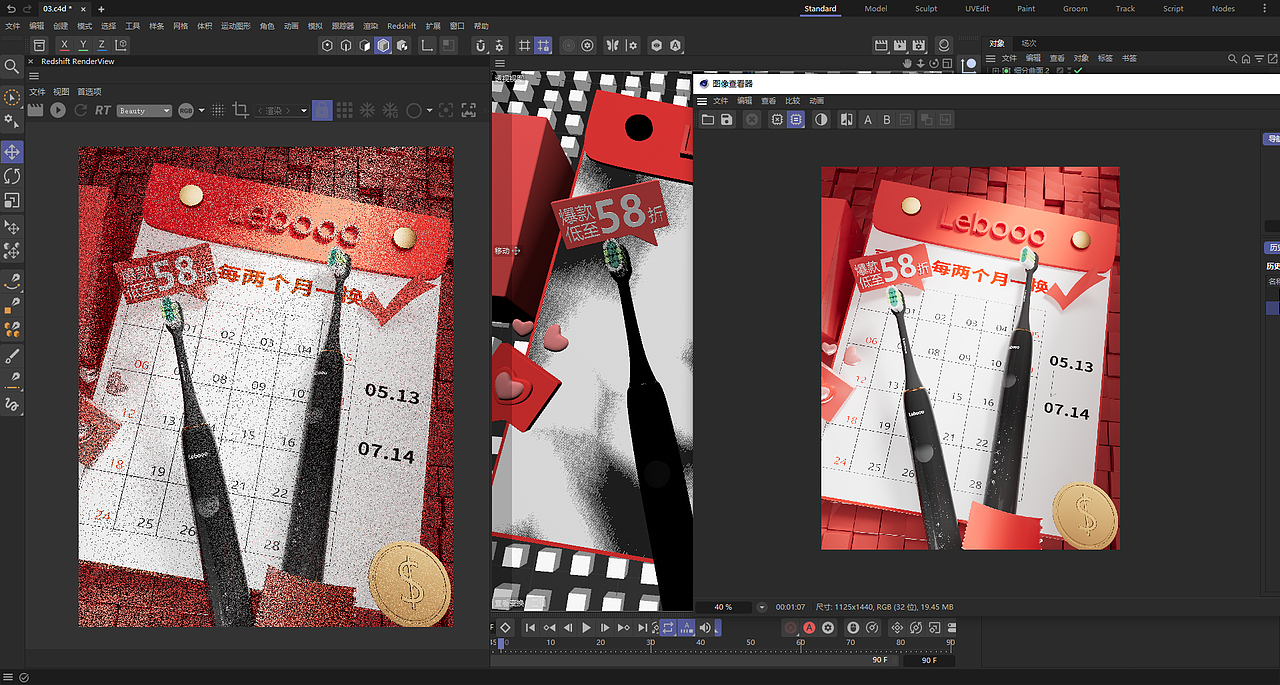
Task: Open image in Picture Viewer folder icon
Action: click(708, 119)
